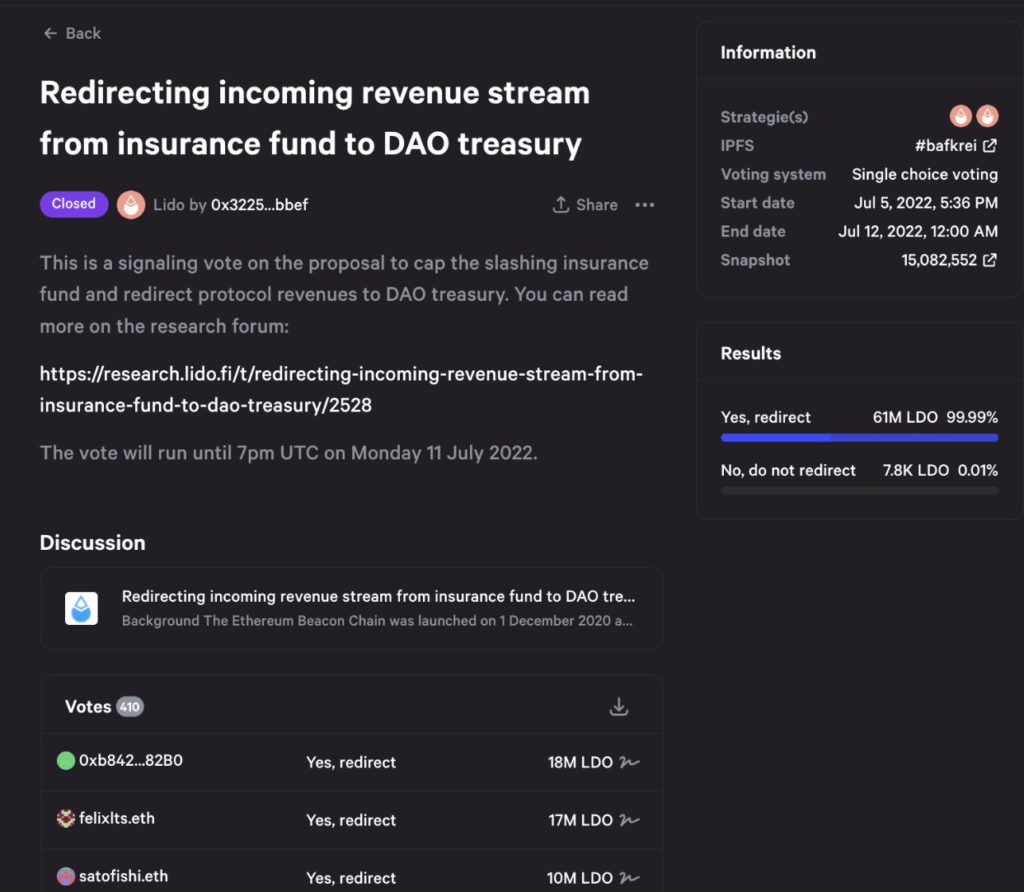This screenshot has width=1024, height=892.
Task: Open the three-dot more options menu
Action: 645,205
